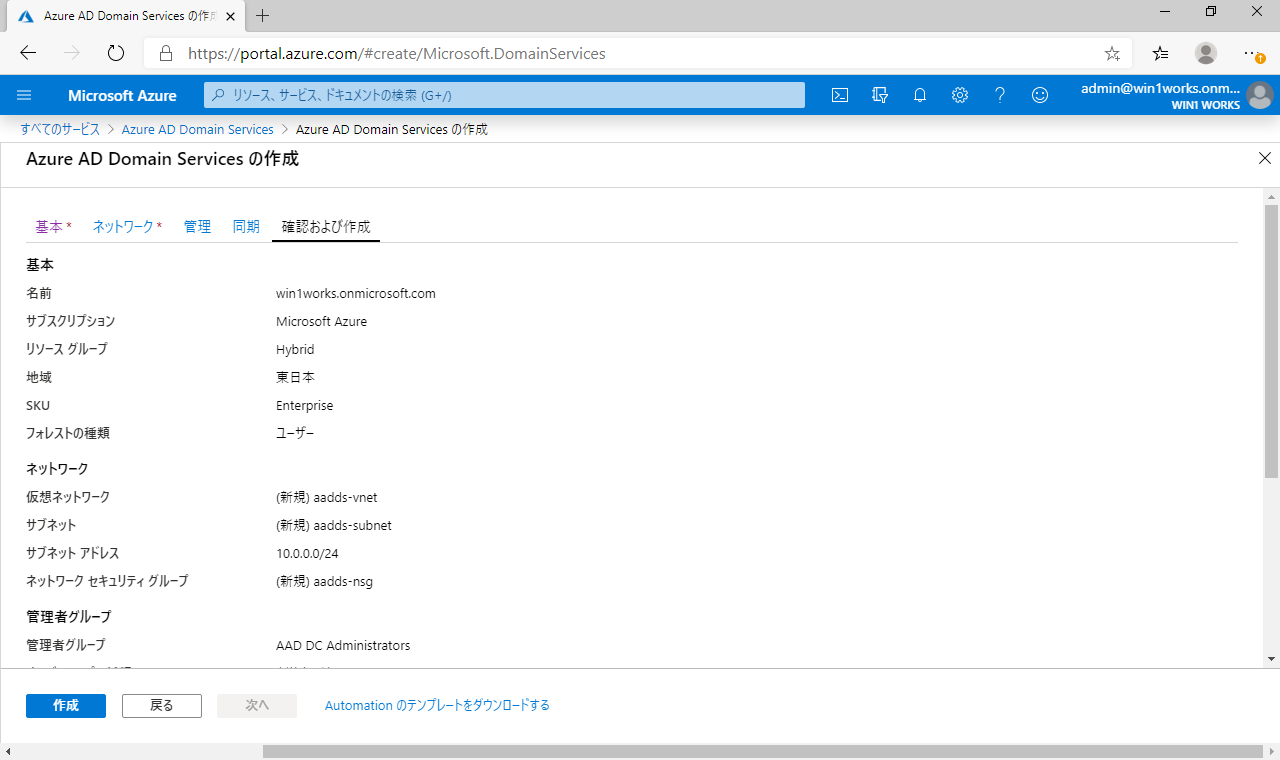Click the site lock icon in address bar
1280x760 pixels.
tap(167, 53)
